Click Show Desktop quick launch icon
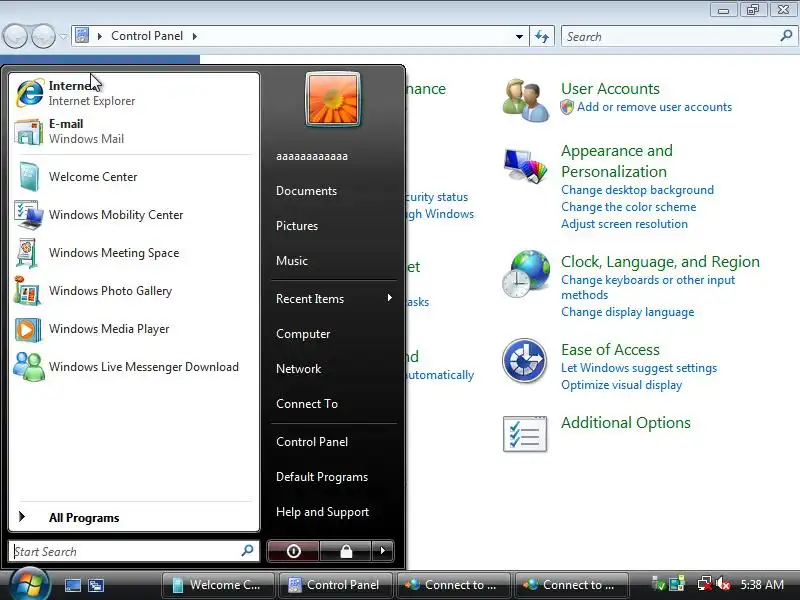The width and height of the screenshot is (800, 600). click(73, 585)
